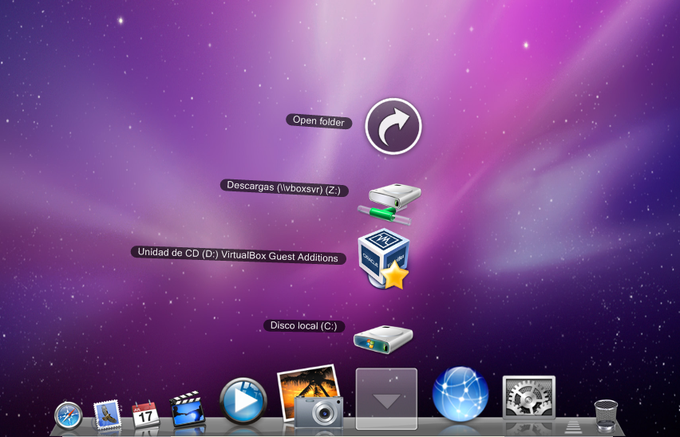
Task: Collapse the stack folder with down arrow
Action: tap(386, 399)
